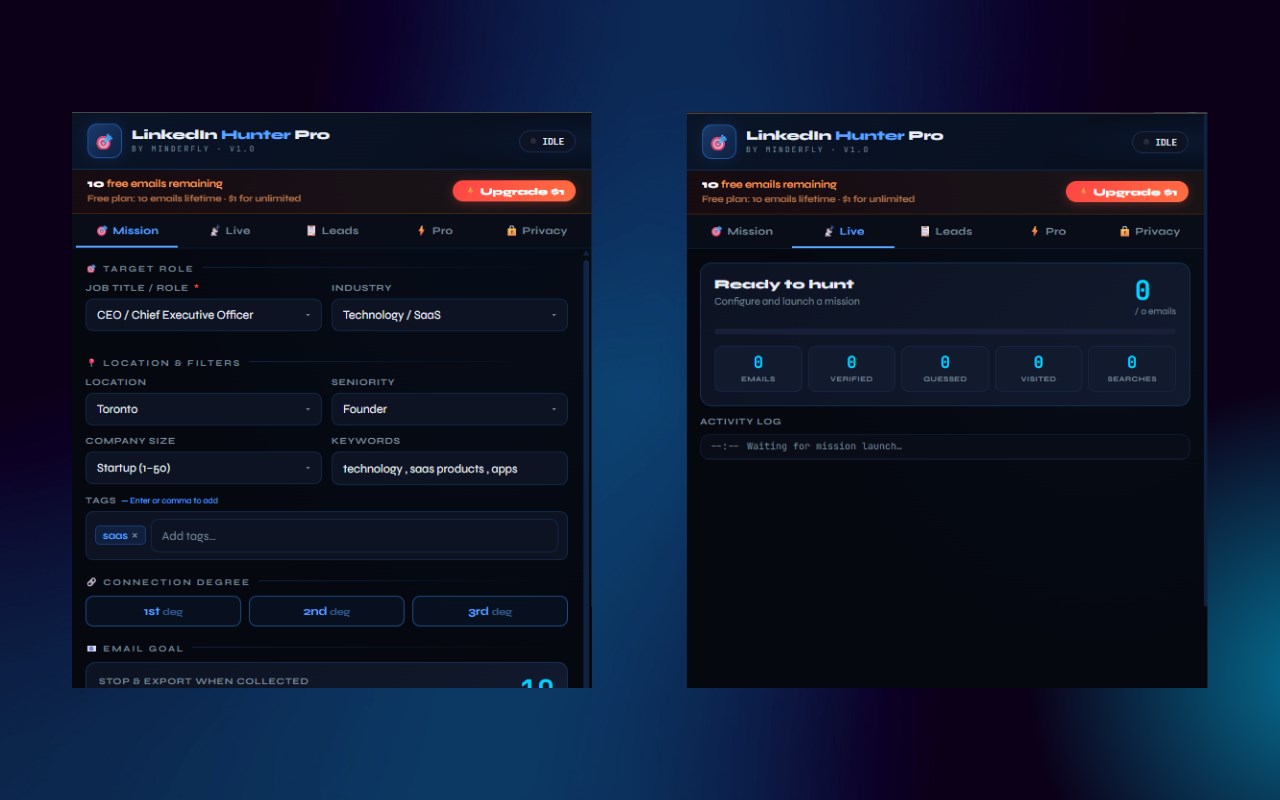The image size is (1280, 800).
Task: Click the Visited counter card
Action: (x=1038, y=369)
